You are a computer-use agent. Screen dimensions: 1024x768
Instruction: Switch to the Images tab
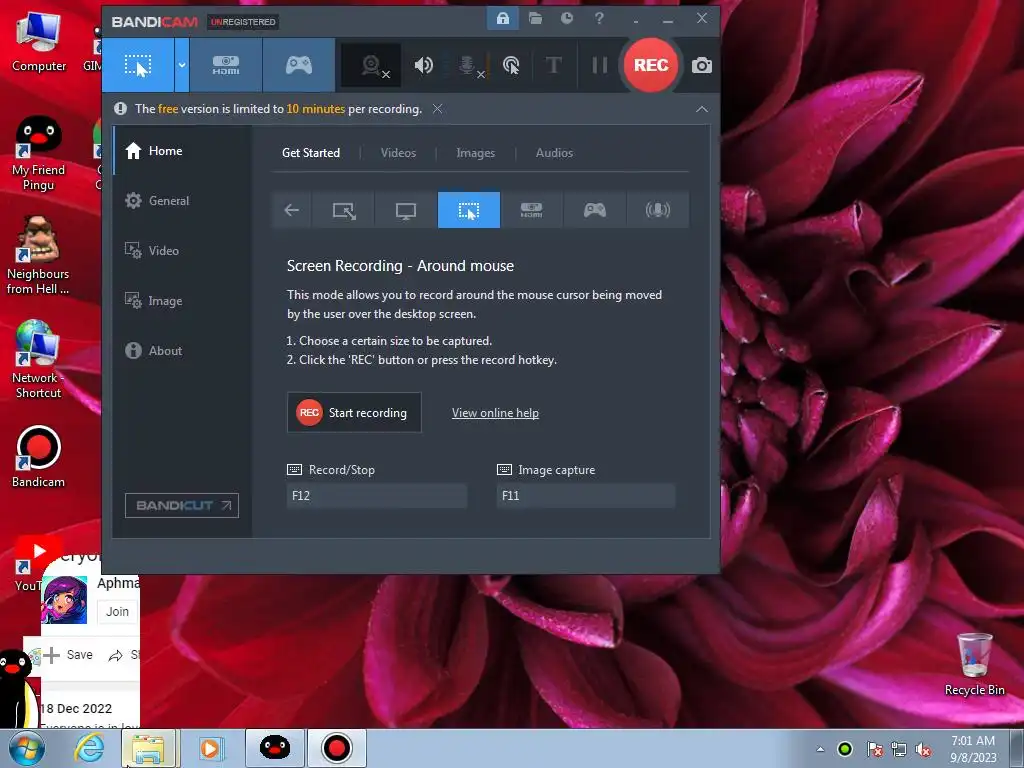(475, 153)
